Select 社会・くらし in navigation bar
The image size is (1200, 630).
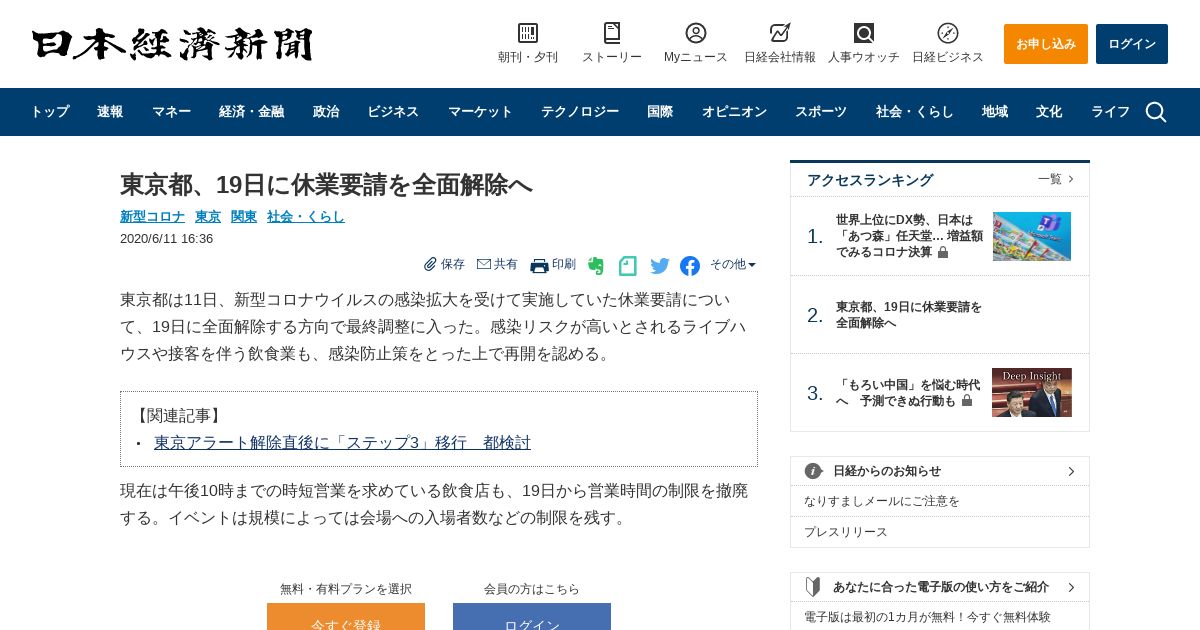pos(914,112)
